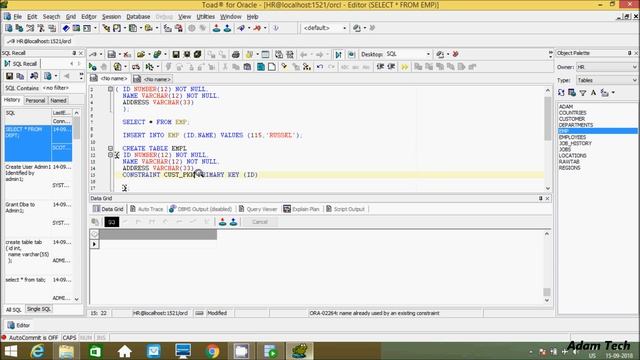Click the Print icon in editor toolbar
This screenshot has height=360, width=640.
[x=236, y=54]
